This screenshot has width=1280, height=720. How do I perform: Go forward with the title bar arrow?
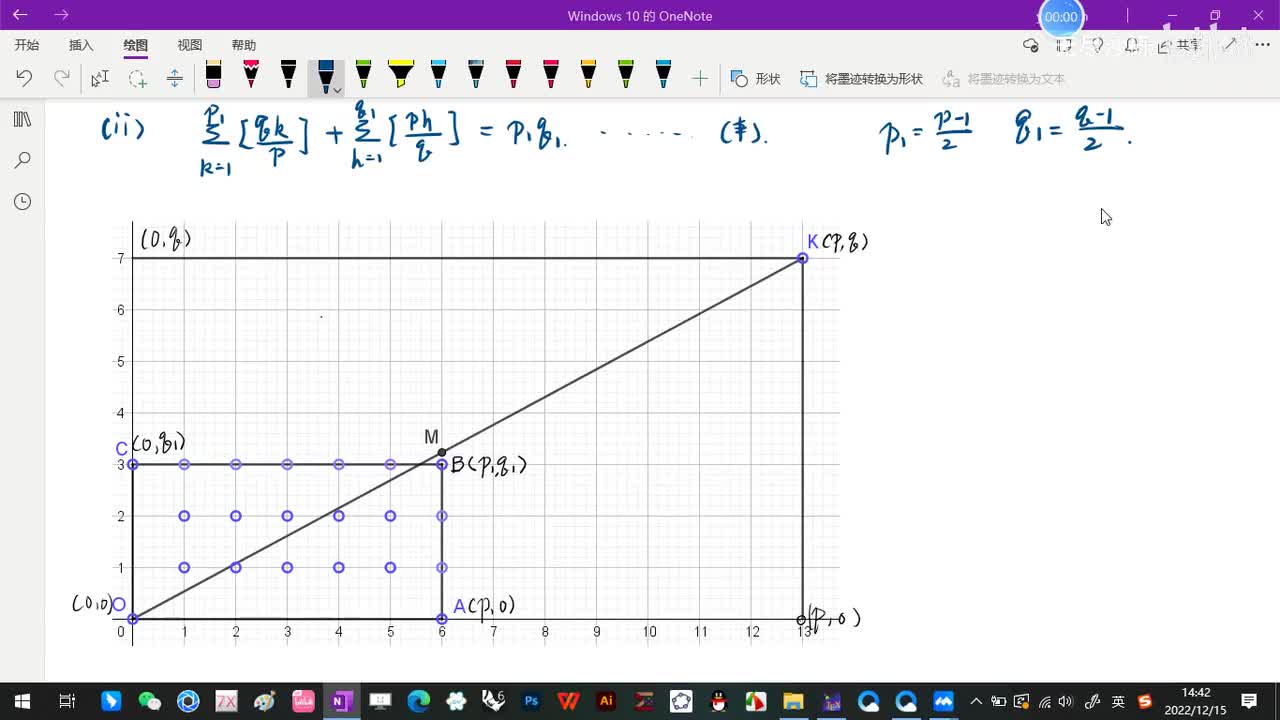(61, 15)
